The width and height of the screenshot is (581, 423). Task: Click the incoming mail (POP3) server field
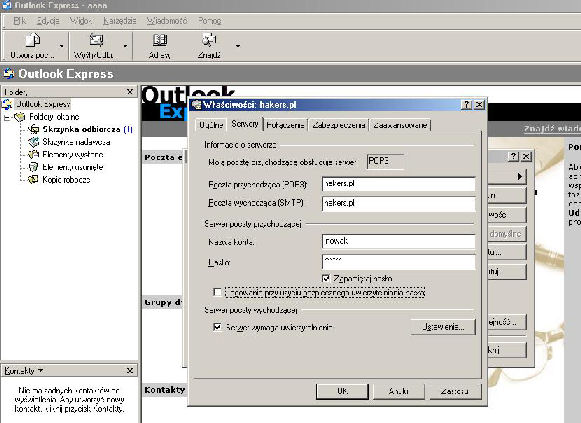point(399,184)
